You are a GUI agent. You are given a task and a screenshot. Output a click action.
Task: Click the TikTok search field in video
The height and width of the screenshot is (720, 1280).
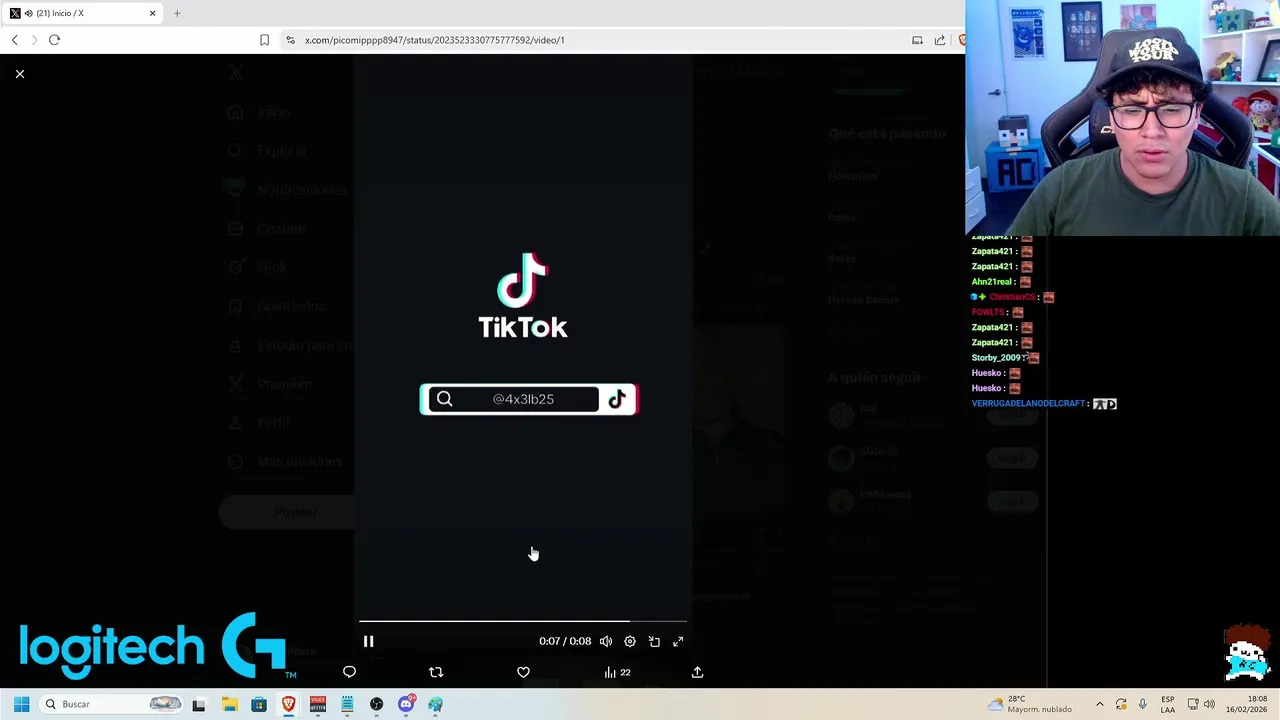513,400
